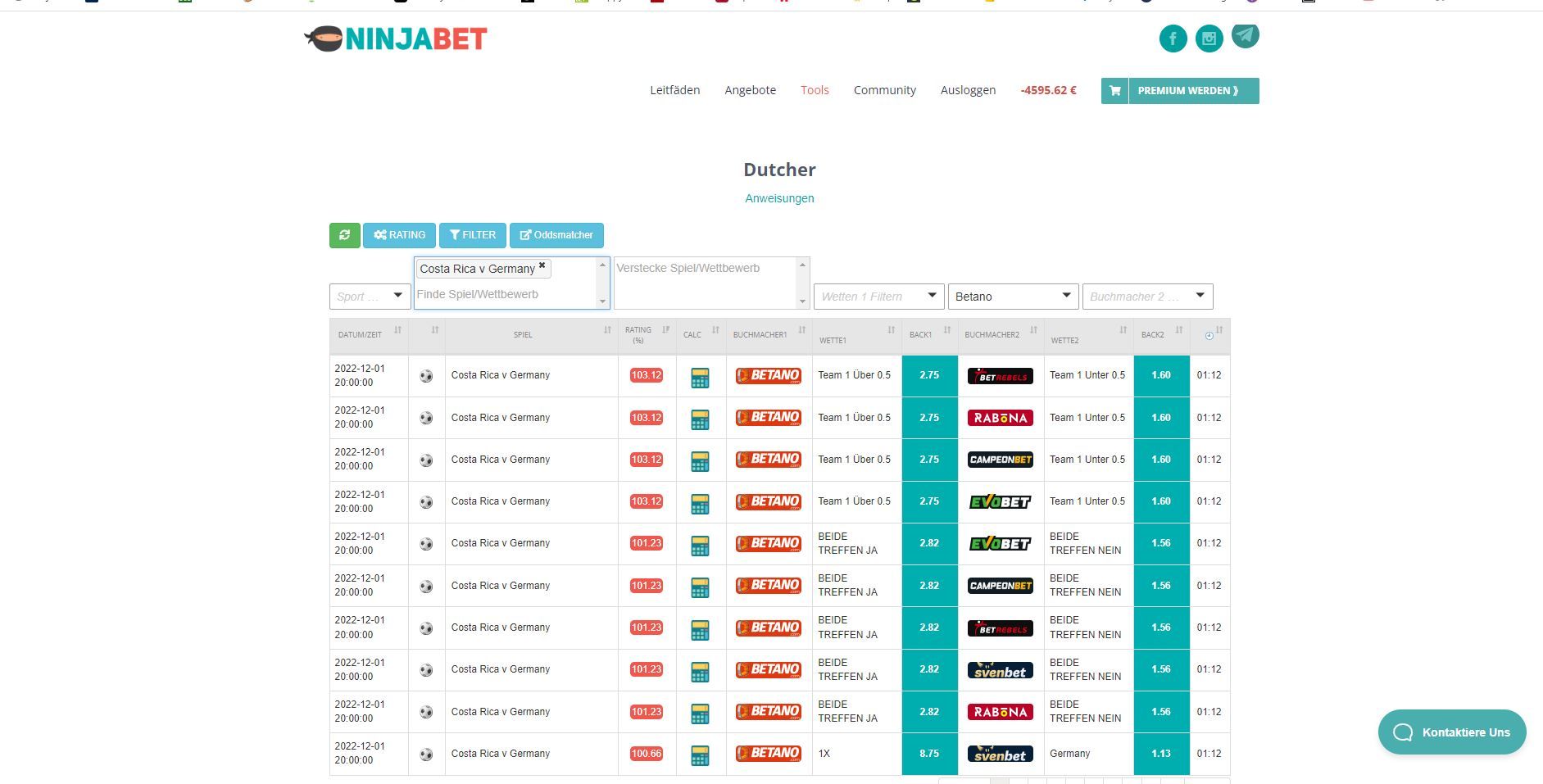Click the 1.13 back odds cell
Screen dimensions: 1543x784
[1161, 754]
